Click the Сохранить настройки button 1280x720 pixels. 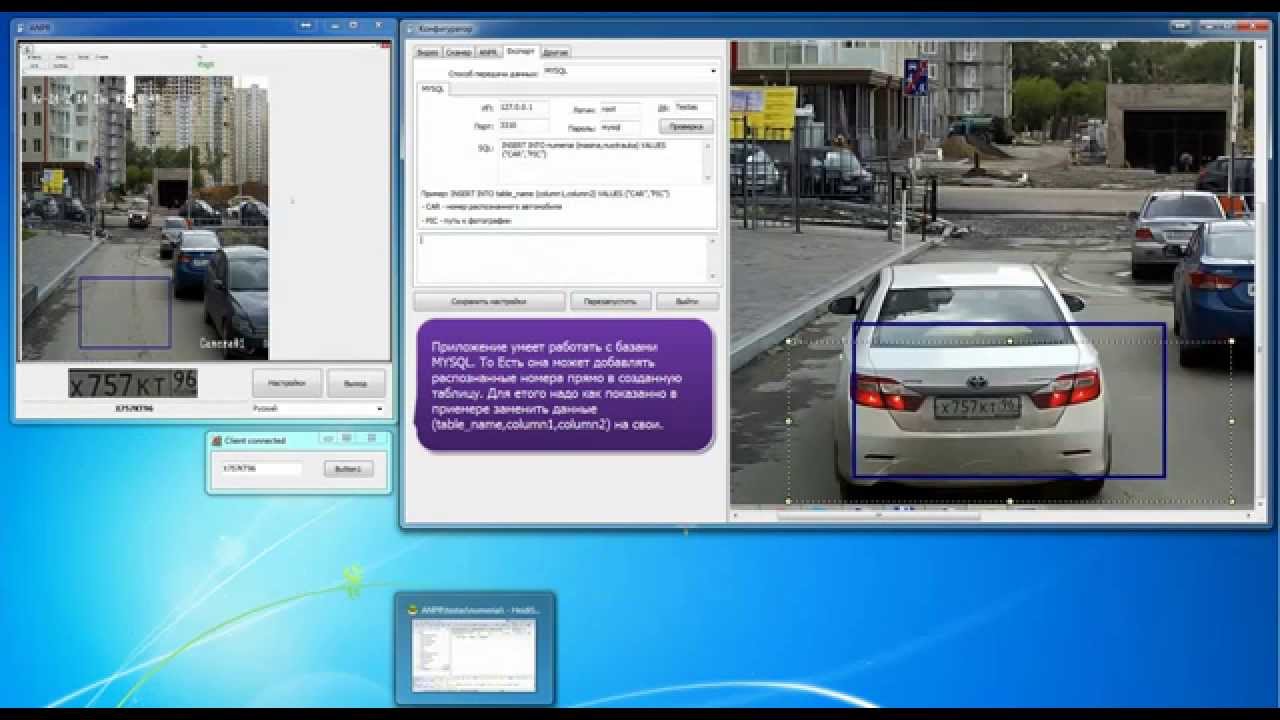point(489,301)
